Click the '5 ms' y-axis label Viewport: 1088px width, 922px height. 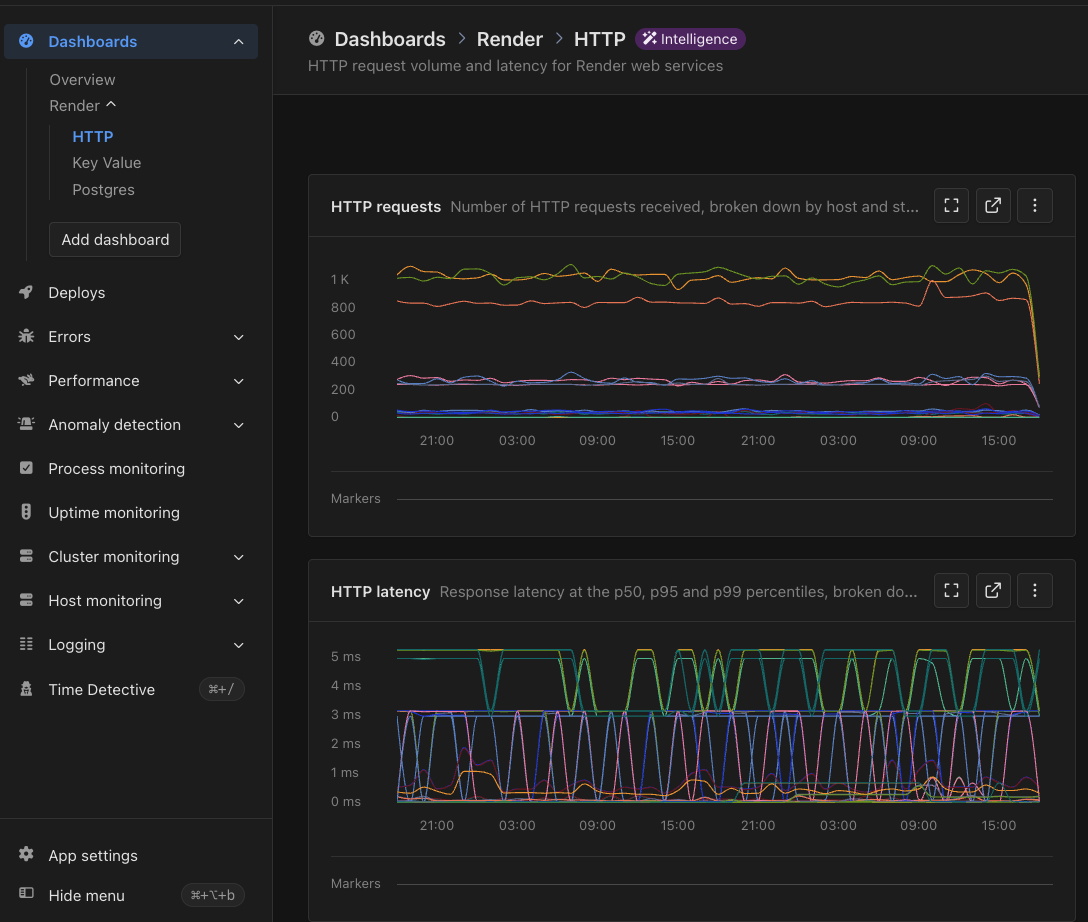click(x=346, y=656)
